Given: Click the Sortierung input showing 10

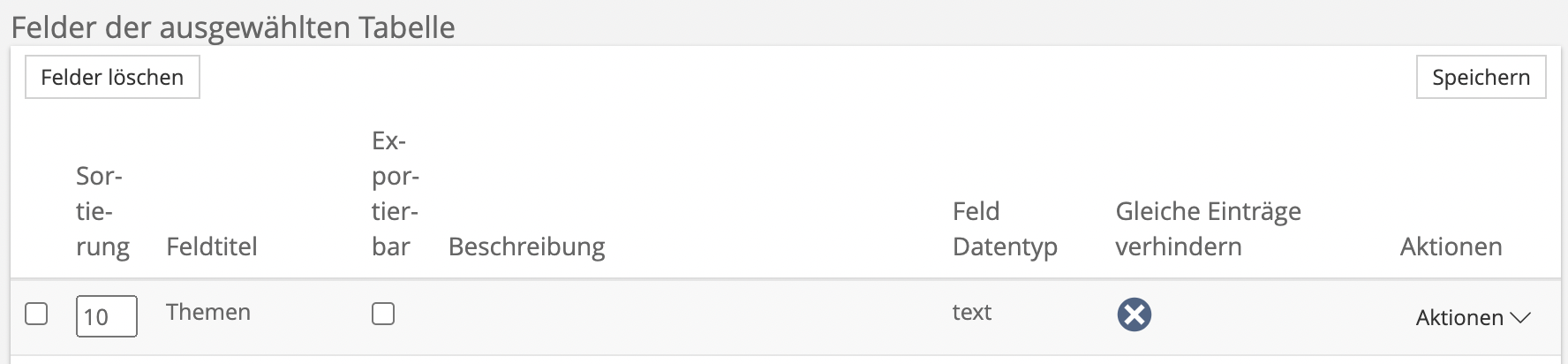Looking at the screenshot, I should click(106, 316).
